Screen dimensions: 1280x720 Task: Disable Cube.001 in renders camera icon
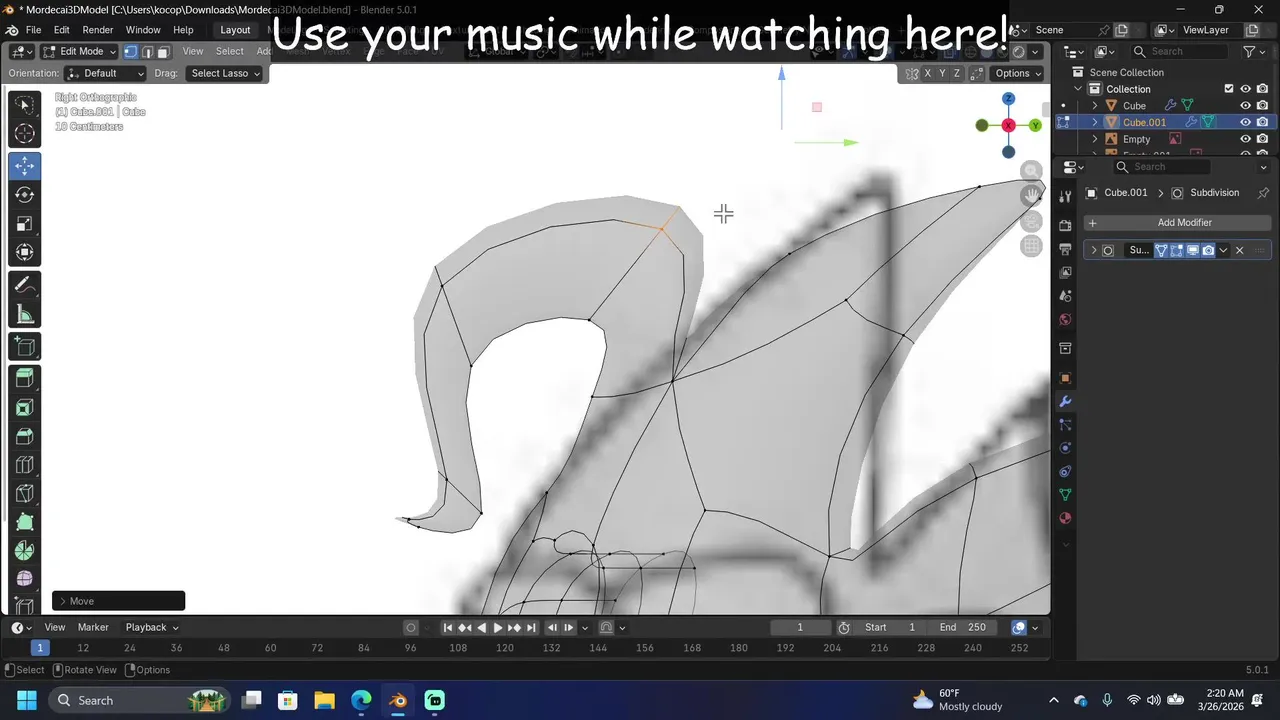[x=1263, y=122]
